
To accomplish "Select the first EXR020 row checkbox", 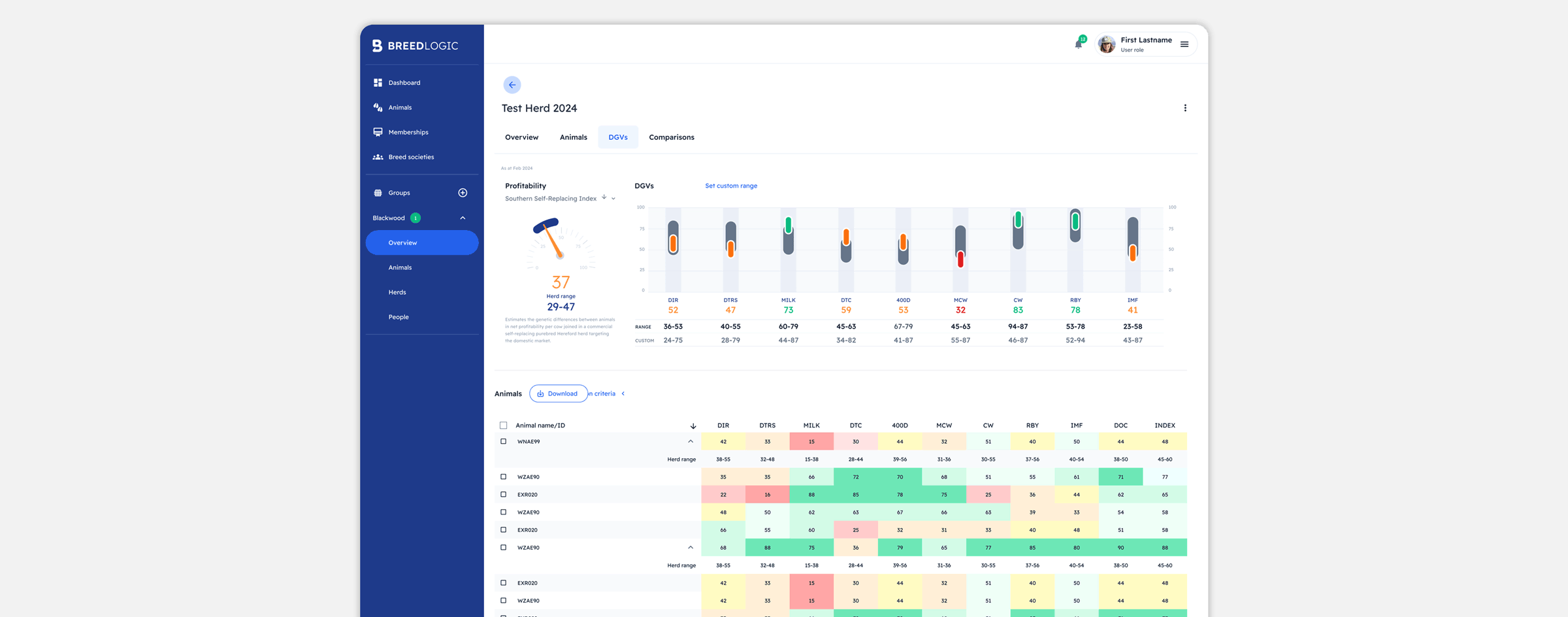I will (x=503, y=495).
